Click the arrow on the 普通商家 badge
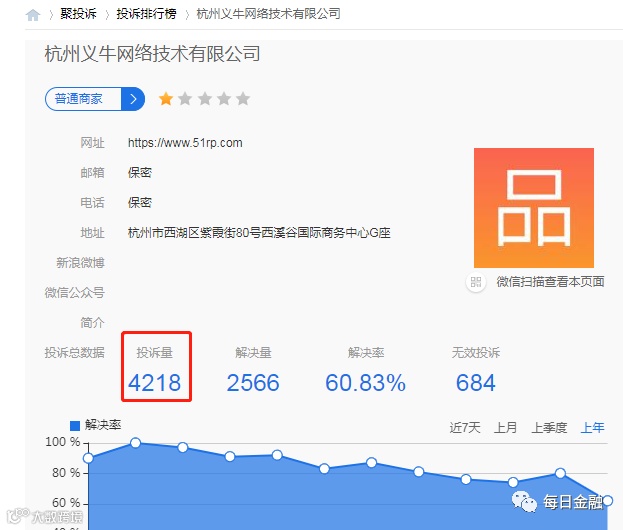Image resolution: width=623 pixels, height=530 pixels. [x=133, y=99]
